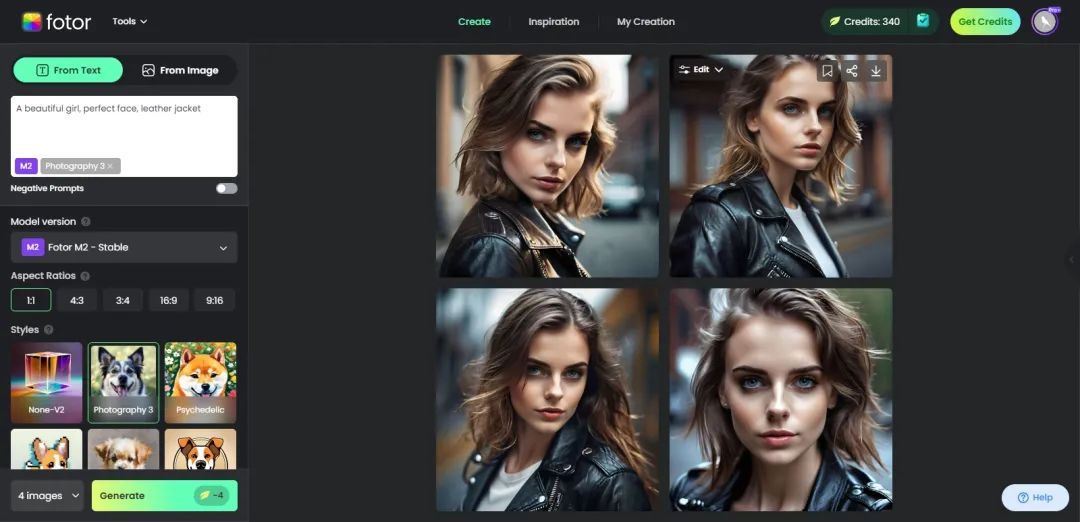The height and width of the screenshot is (522, 1080).
Task: Go to the My Creation tab
Action: tap(645, 22)
